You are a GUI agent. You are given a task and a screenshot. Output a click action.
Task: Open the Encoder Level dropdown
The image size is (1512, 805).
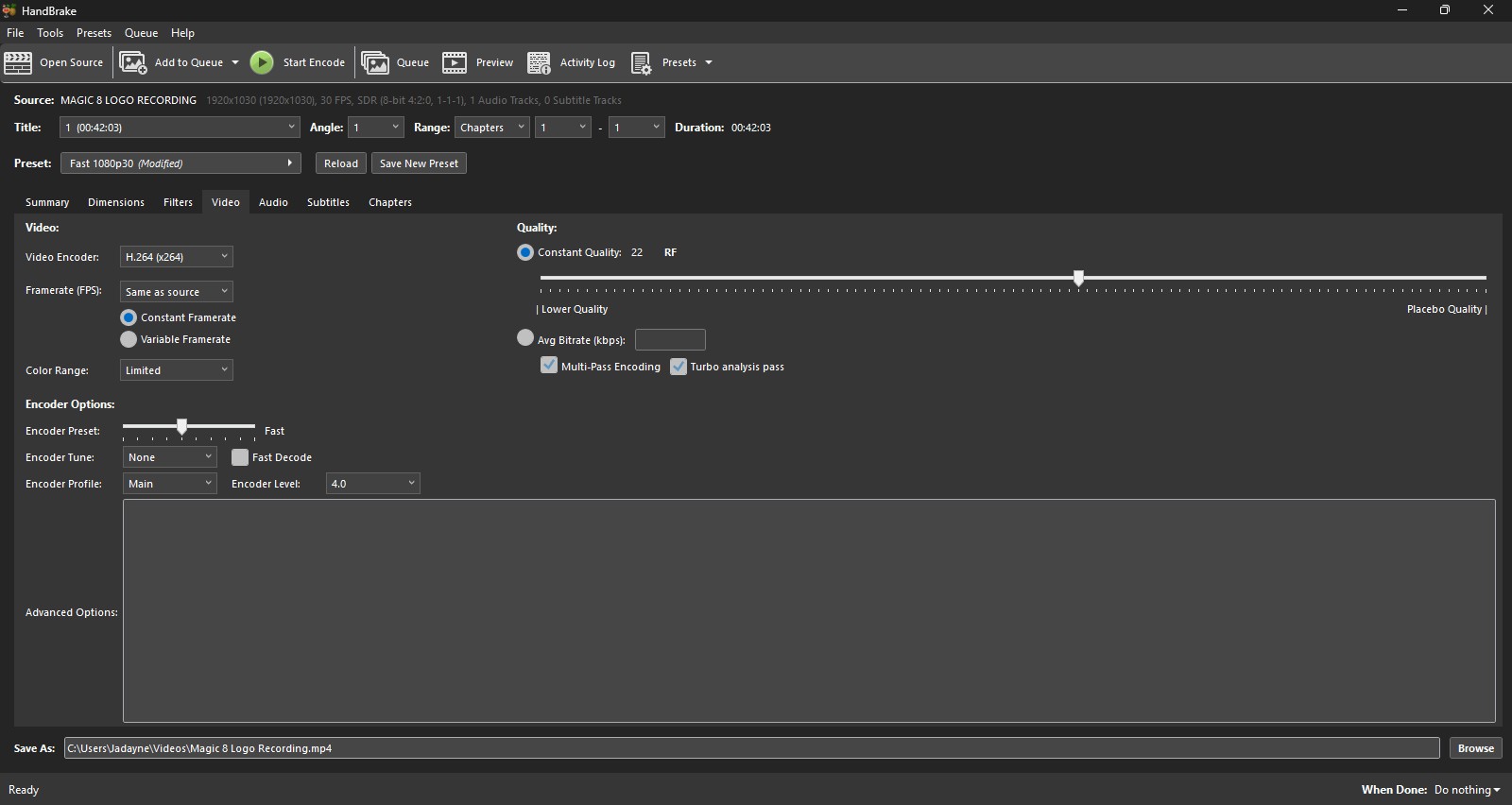373,484
